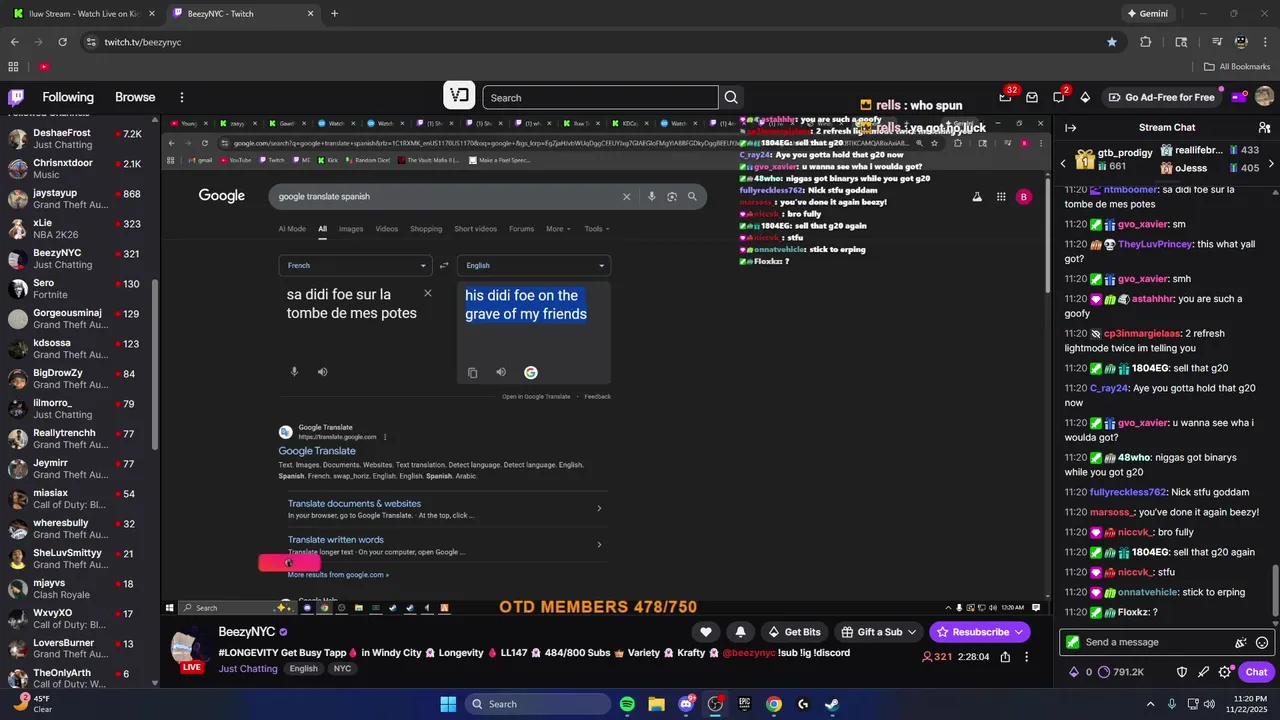The height and width of the screenshot is (720, 1280).
Task: Open the Resubscribe dropdown
Action: coord(980,632)
